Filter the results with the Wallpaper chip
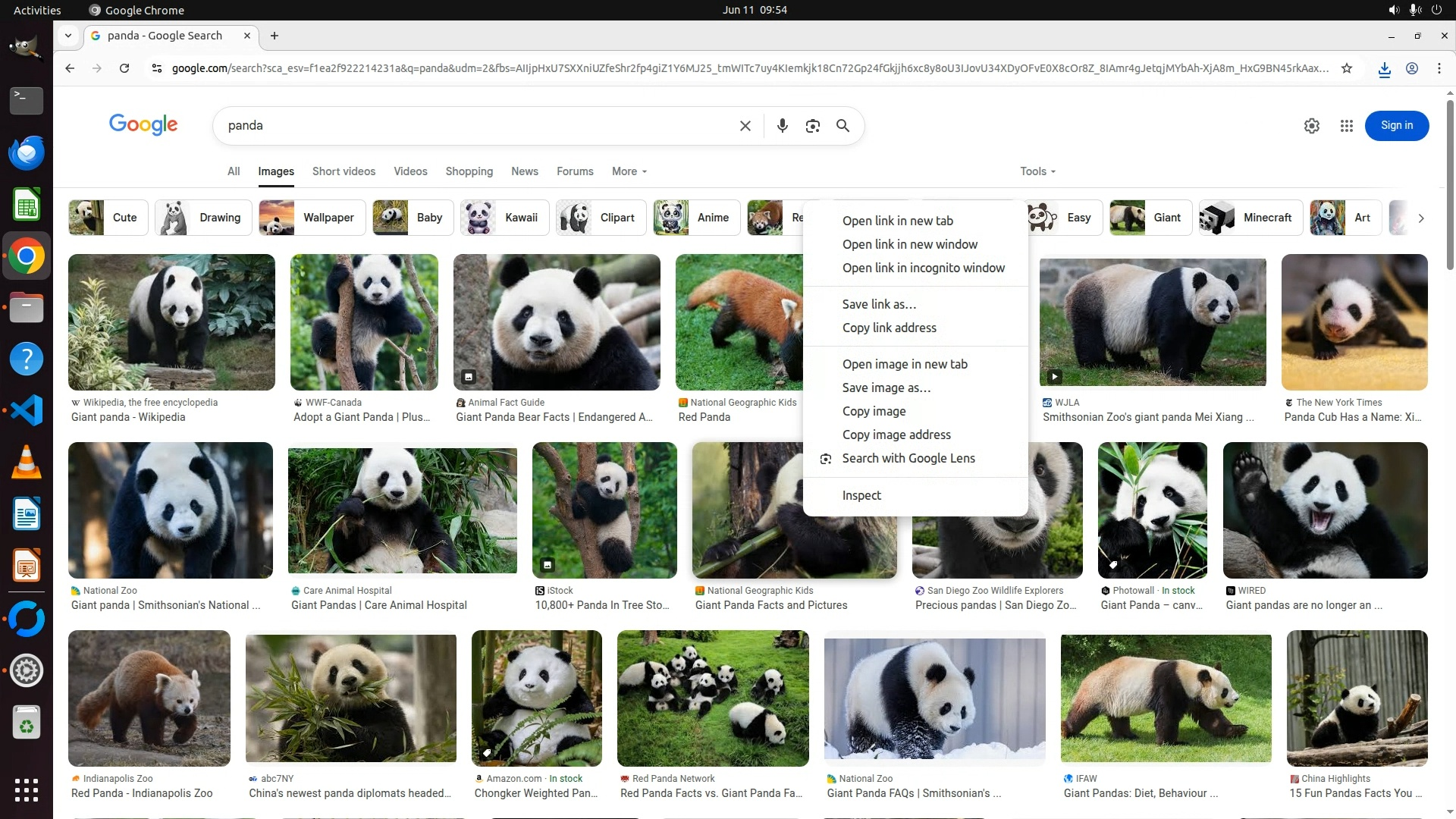 tap(312, 218)
